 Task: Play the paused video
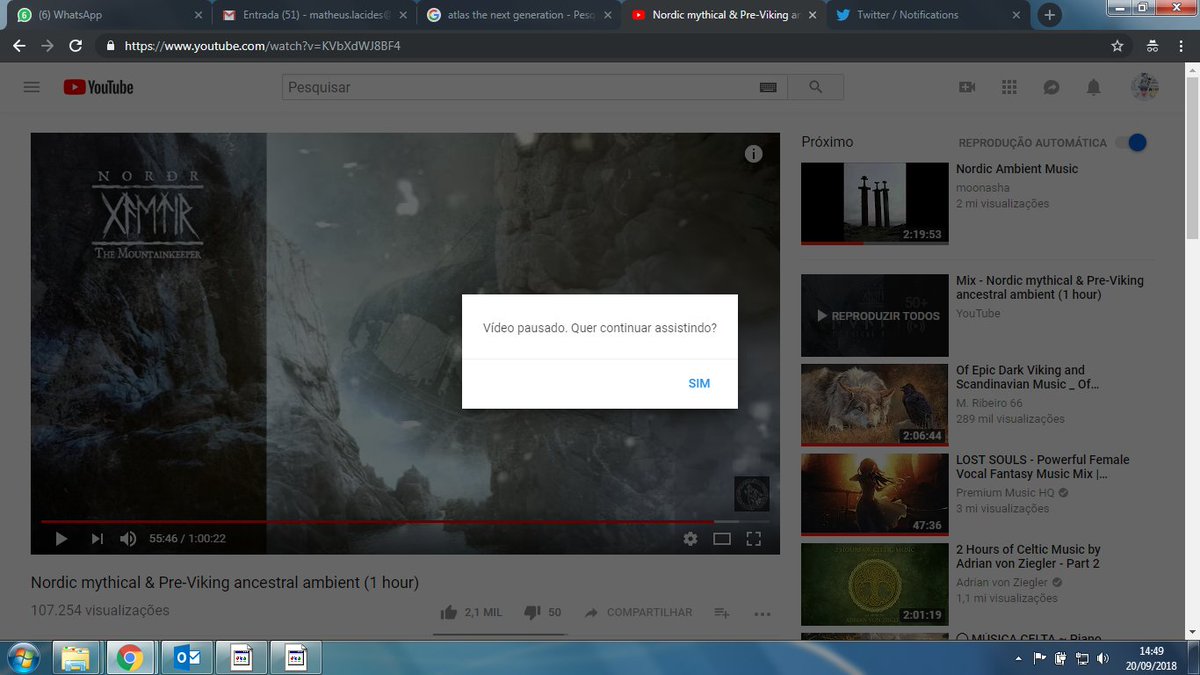click(x=61, y=539)
